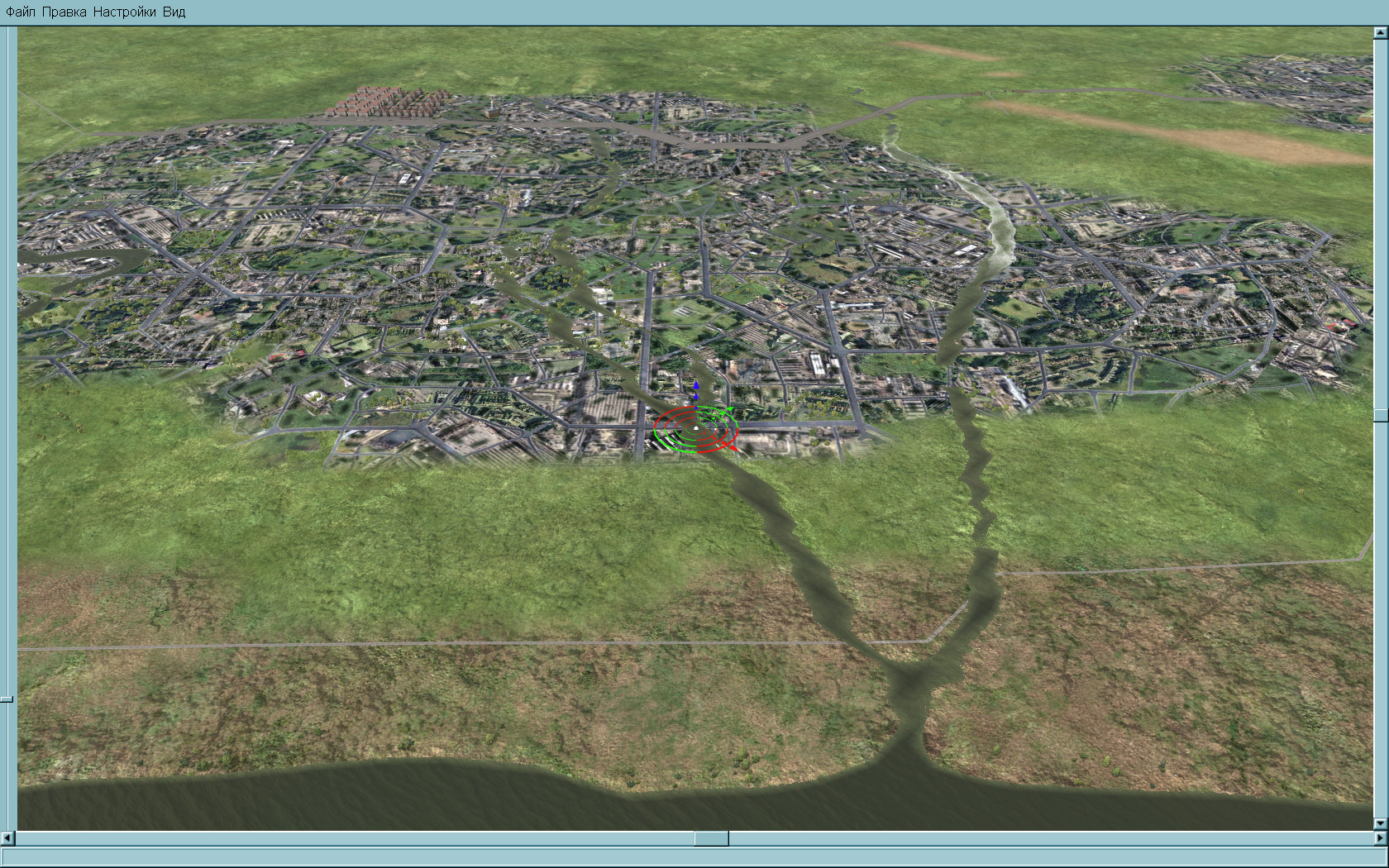Click the horizontal scrollbar right arrow

[x=1381, y=838]
